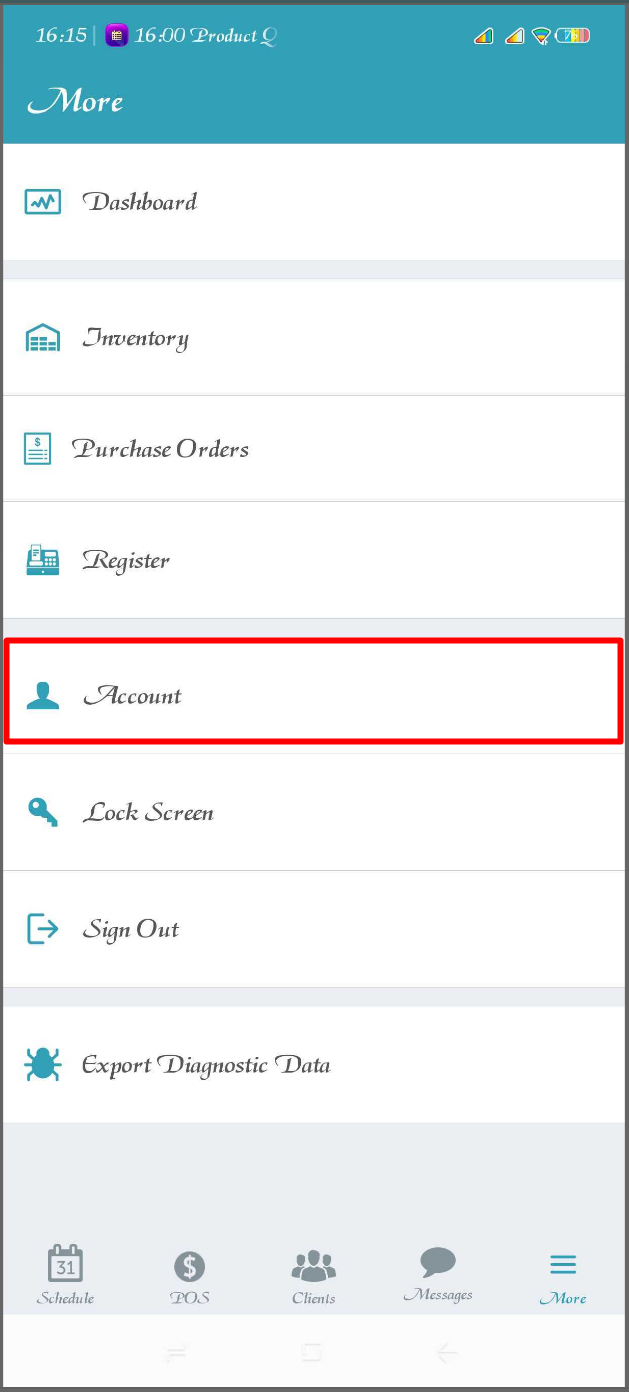This screenshot has height=1392, width=629.
Task: Tap the Sign Out label
Action: [x=131, y=930]
